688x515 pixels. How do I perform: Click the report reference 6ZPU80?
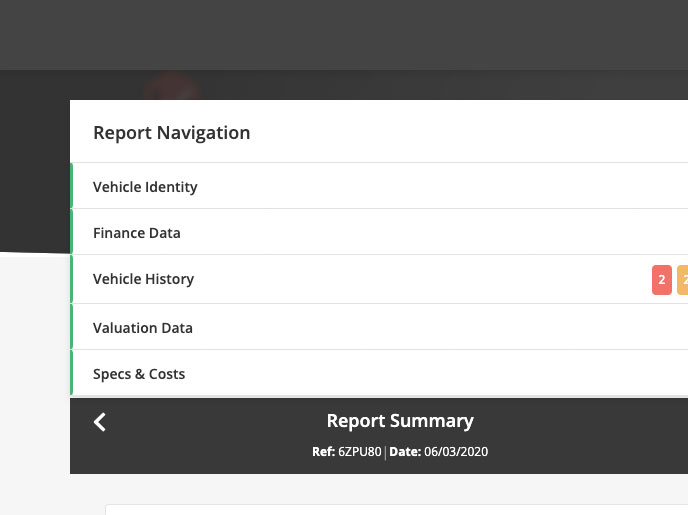click(x=359, y=452)
